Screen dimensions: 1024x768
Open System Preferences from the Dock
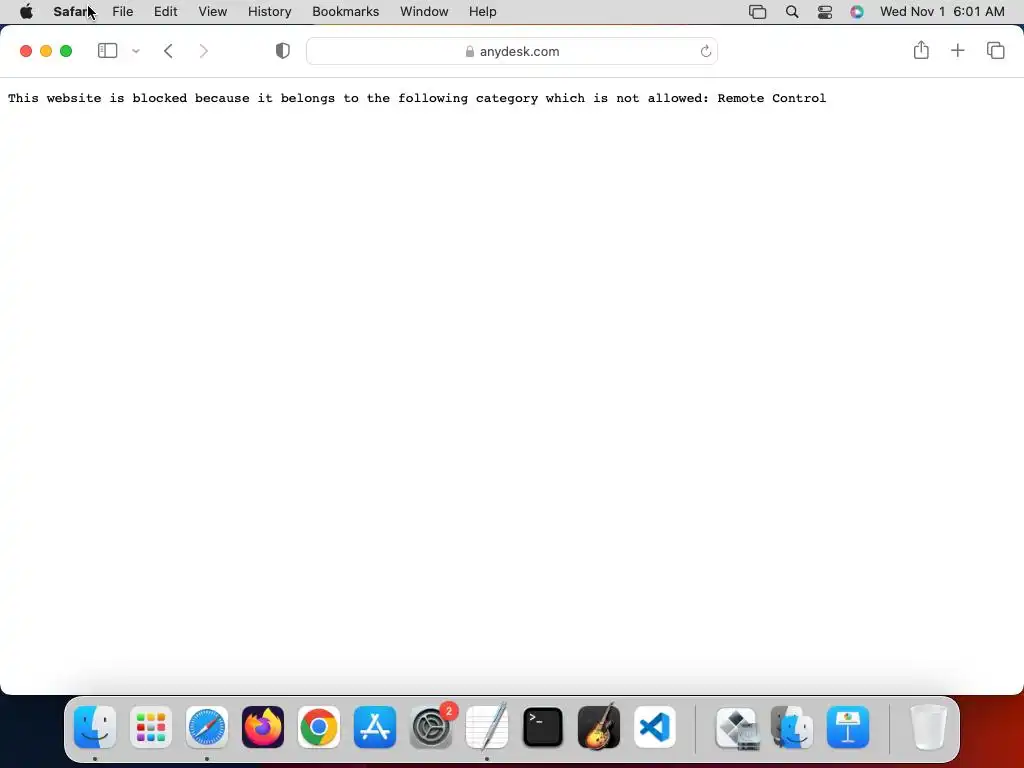[x=431, y=727]
